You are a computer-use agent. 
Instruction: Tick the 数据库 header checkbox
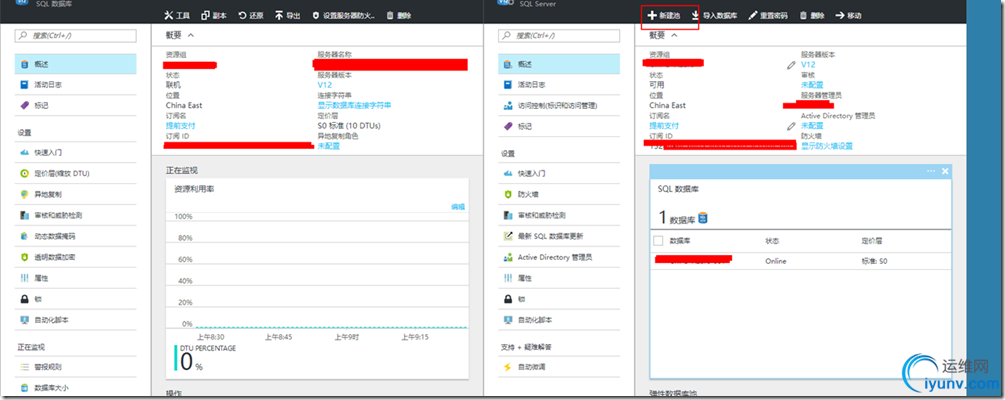point(658,240)
